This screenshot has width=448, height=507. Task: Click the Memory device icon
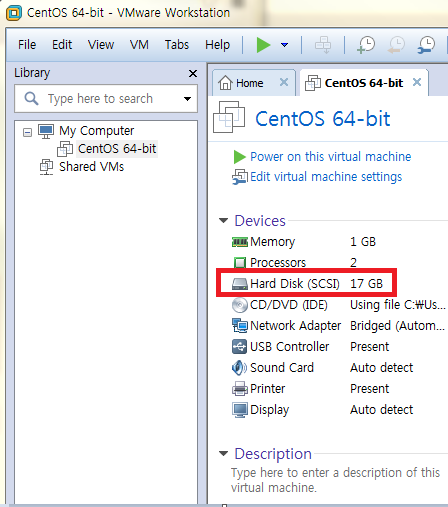pos(240,242)
